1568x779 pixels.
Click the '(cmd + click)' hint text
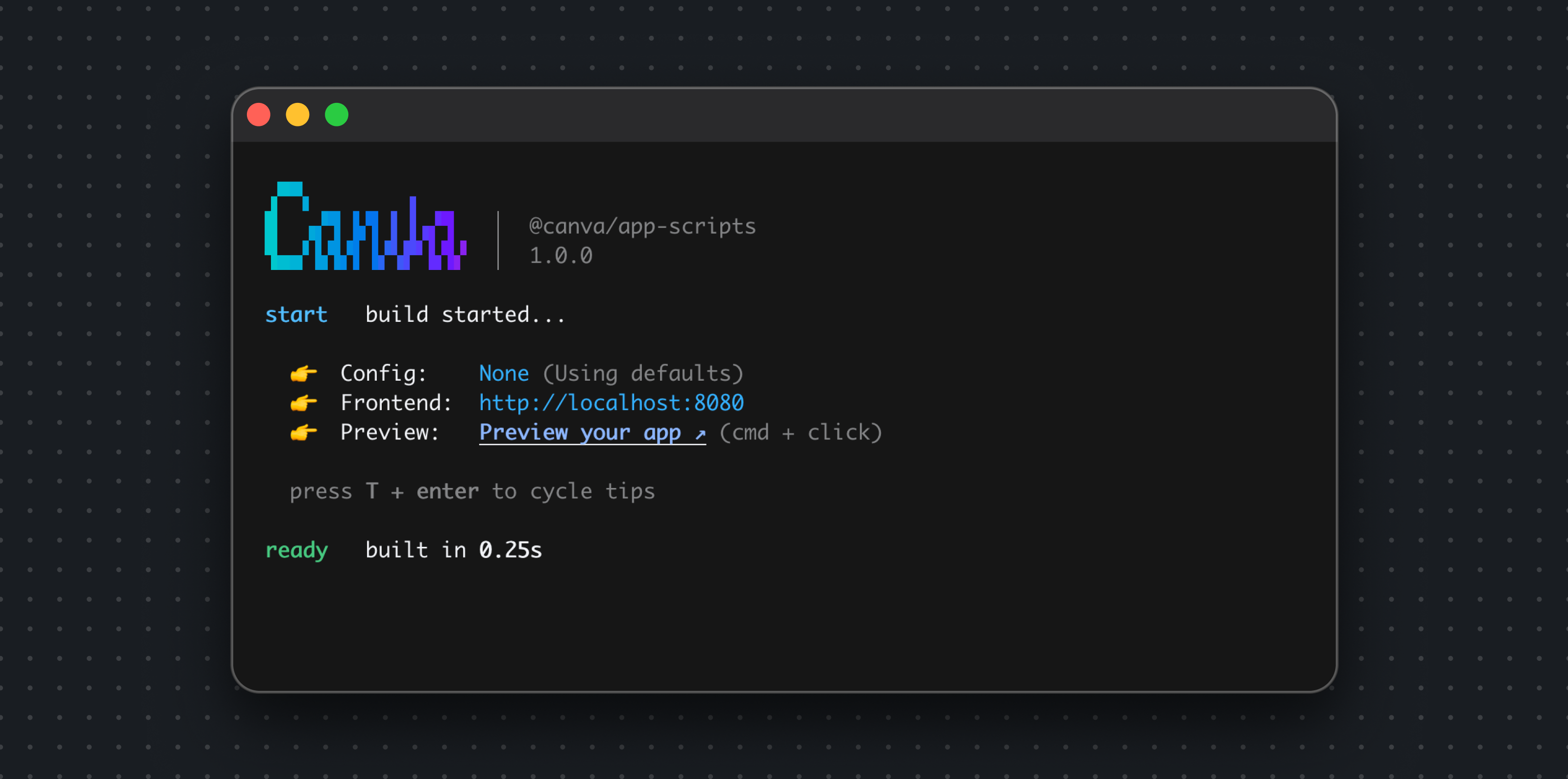click(801, 432)
